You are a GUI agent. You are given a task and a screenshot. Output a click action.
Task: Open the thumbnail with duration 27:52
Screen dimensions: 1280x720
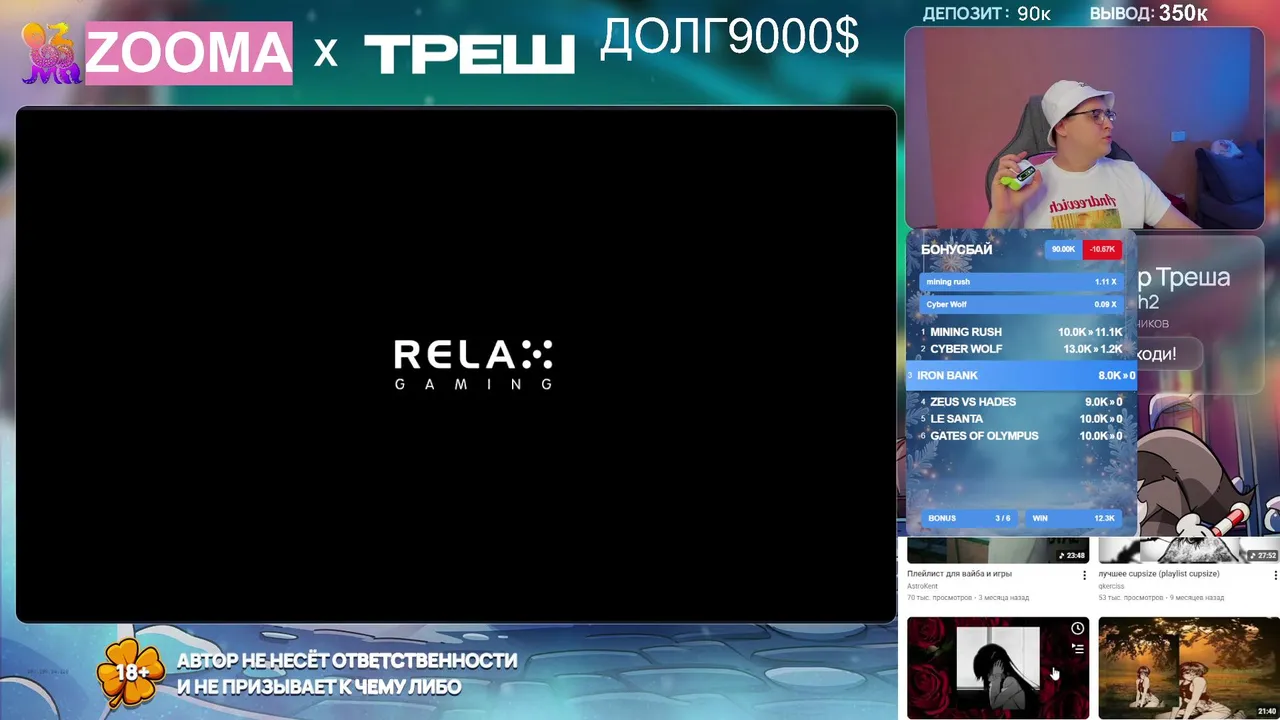1188,550
